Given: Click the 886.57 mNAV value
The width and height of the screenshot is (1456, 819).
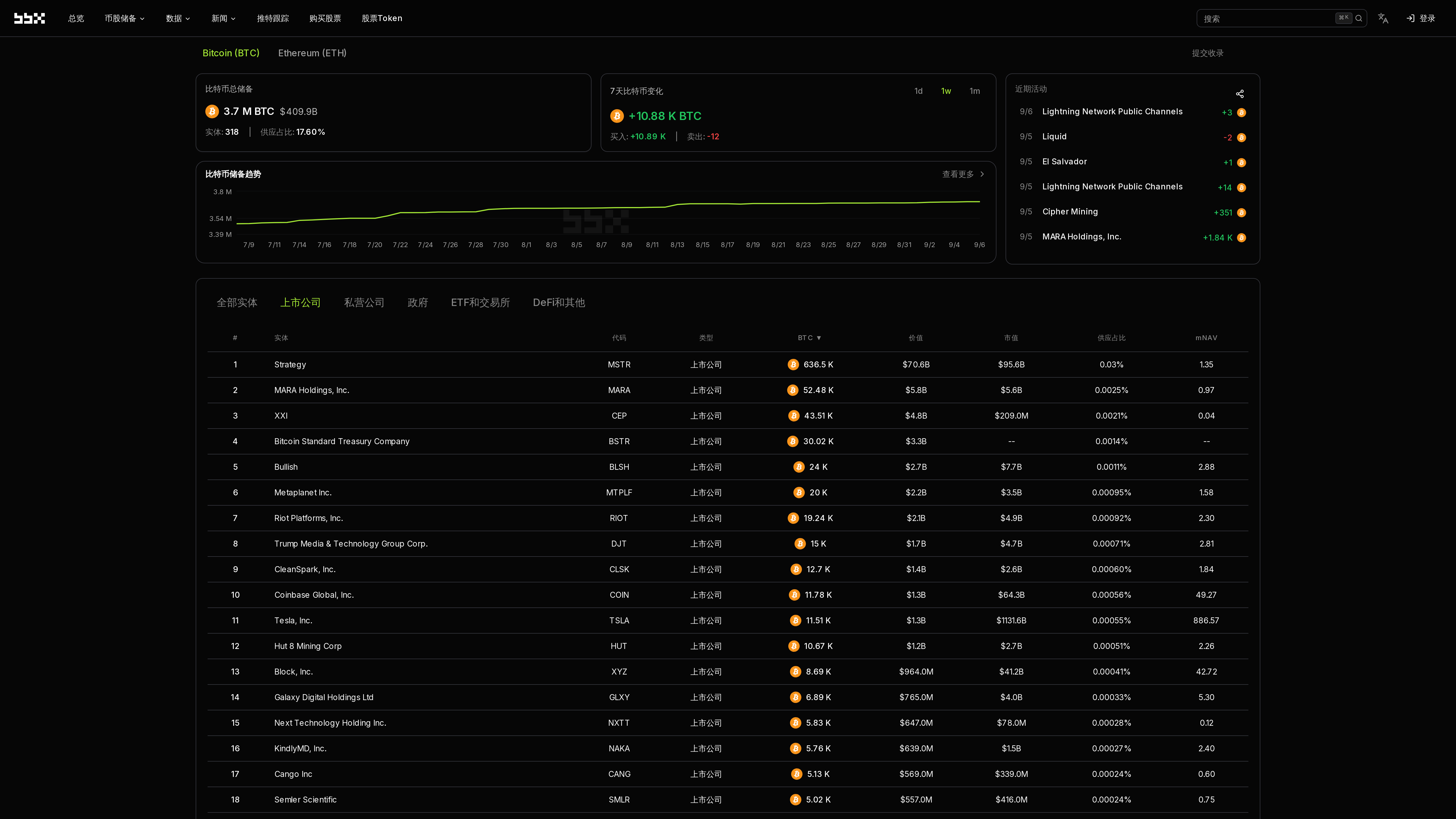Looking at the screenshot, I should click(1206, 621).
